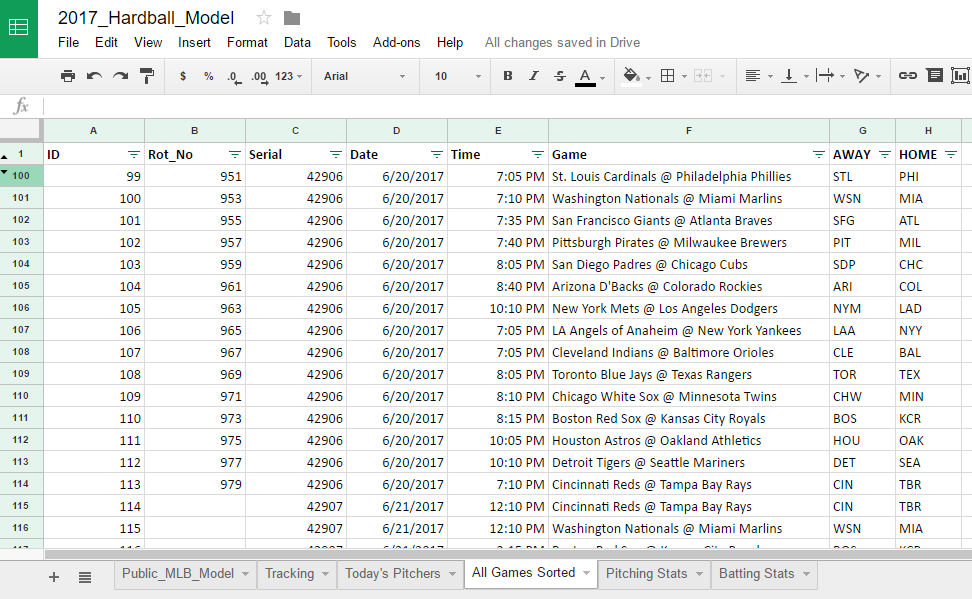Open the Data menu

point(297,42)
